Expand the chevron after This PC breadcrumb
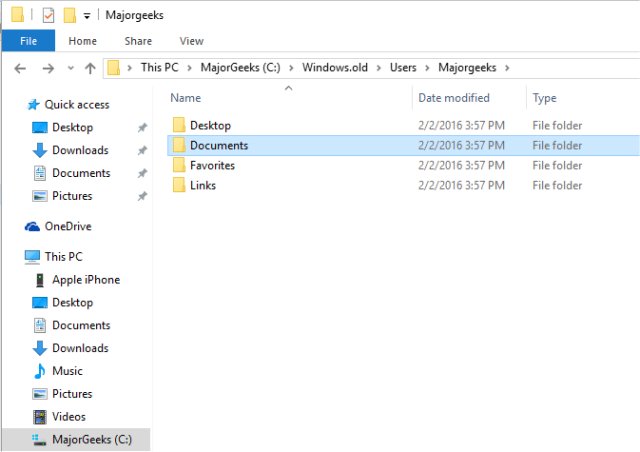The width and height of the screenshot is (640, 452). (x=189, y=68)
